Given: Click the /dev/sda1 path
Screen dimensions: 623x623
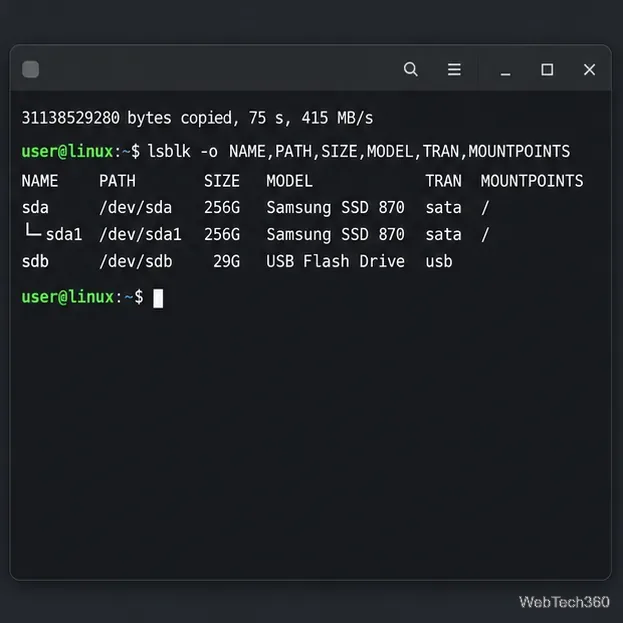Looking at the screenshot, I should [140, 234].
